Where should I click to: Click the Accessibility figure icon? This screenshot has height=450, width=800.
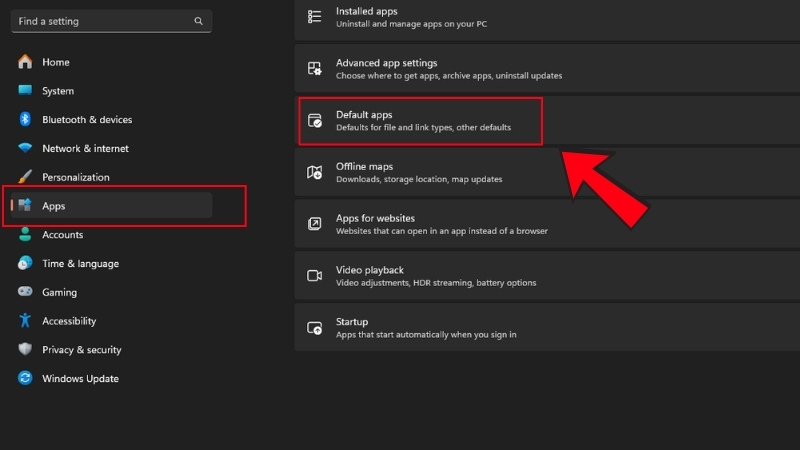point(25,320)
